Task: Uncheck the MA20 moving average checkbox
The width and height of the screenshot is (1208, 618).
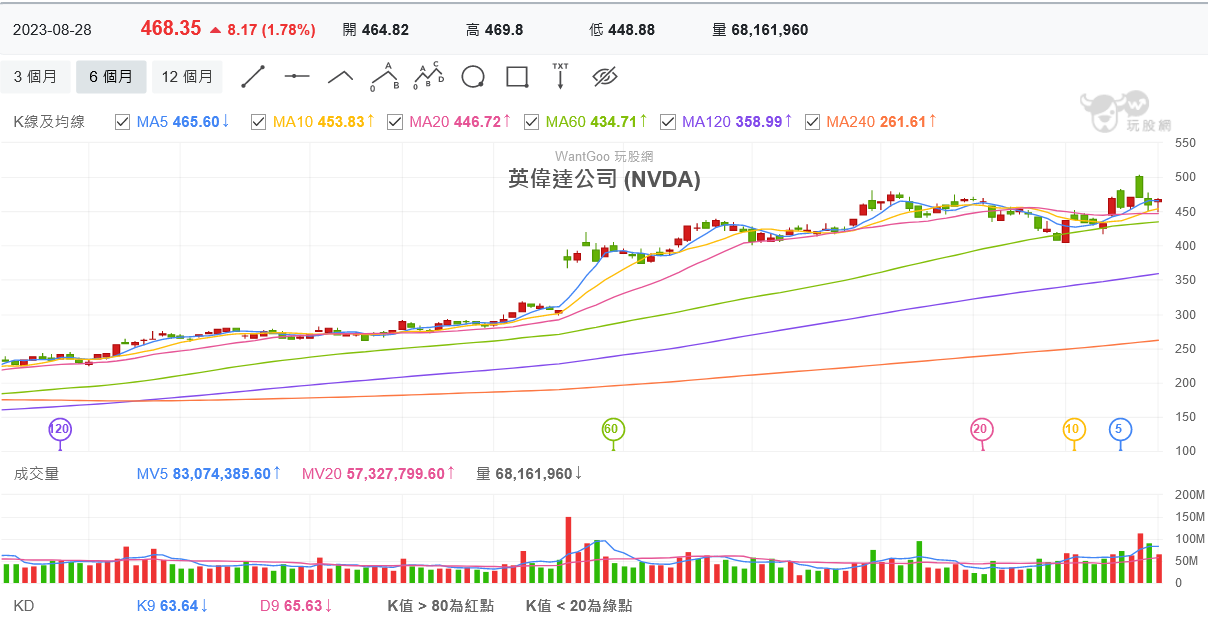Action: [395, 122]
